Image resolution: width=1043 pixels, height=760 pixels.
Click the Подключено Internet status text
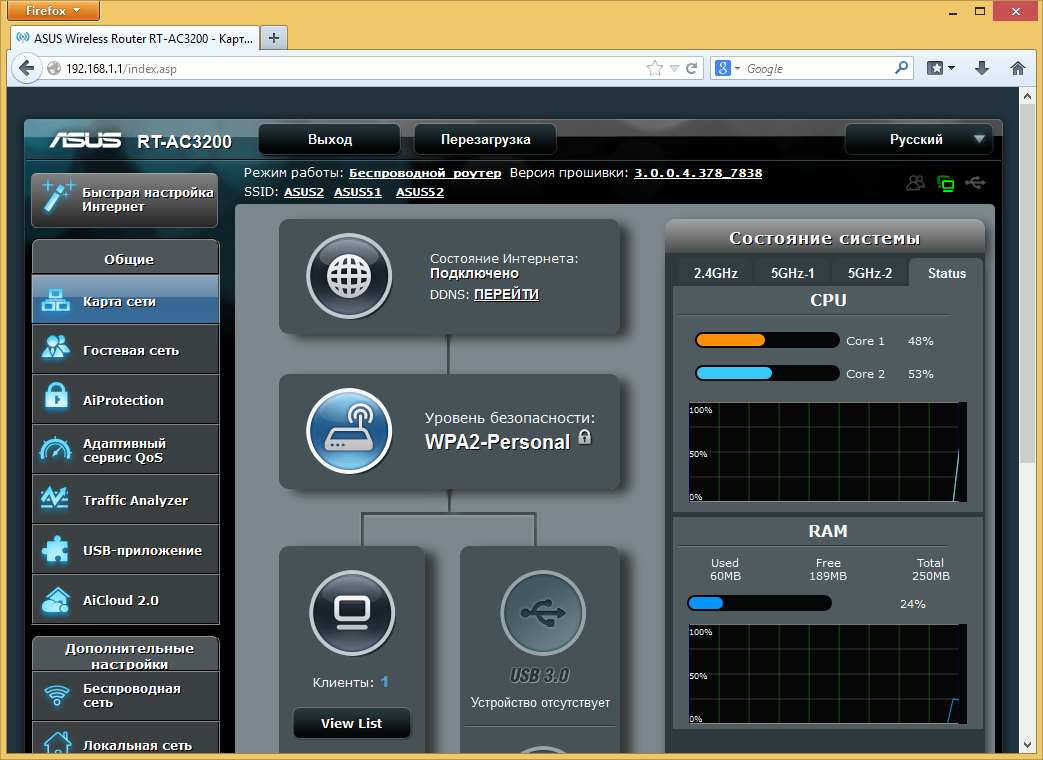pos(474,273)
